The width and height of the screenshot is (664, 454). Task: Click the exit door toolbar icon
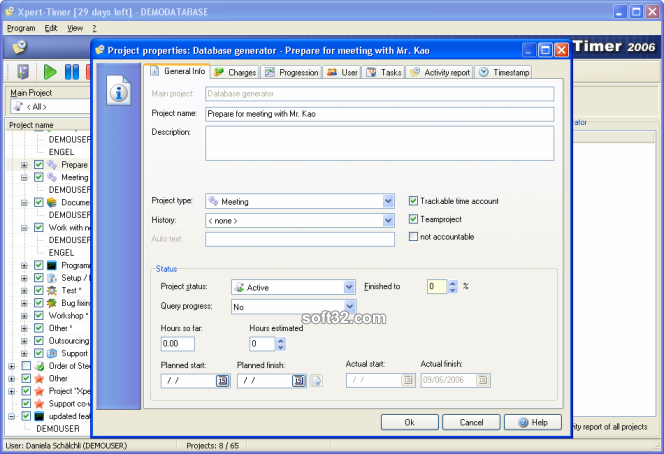(x=23, y=72)
